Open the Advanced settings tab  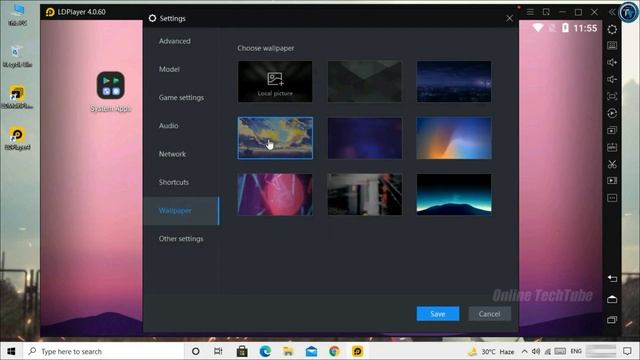point(175,41)
